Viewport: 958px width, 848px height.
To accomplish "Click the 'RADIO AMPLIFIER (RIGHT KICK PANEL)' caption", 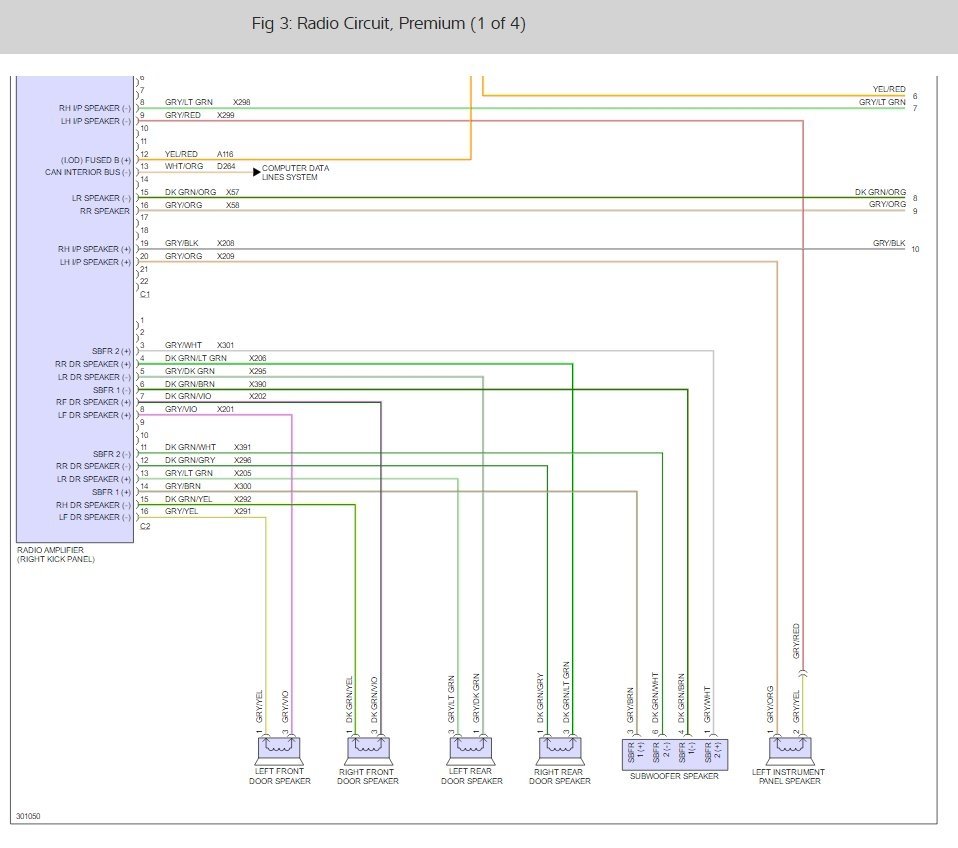I will click(x=56, y=555).
